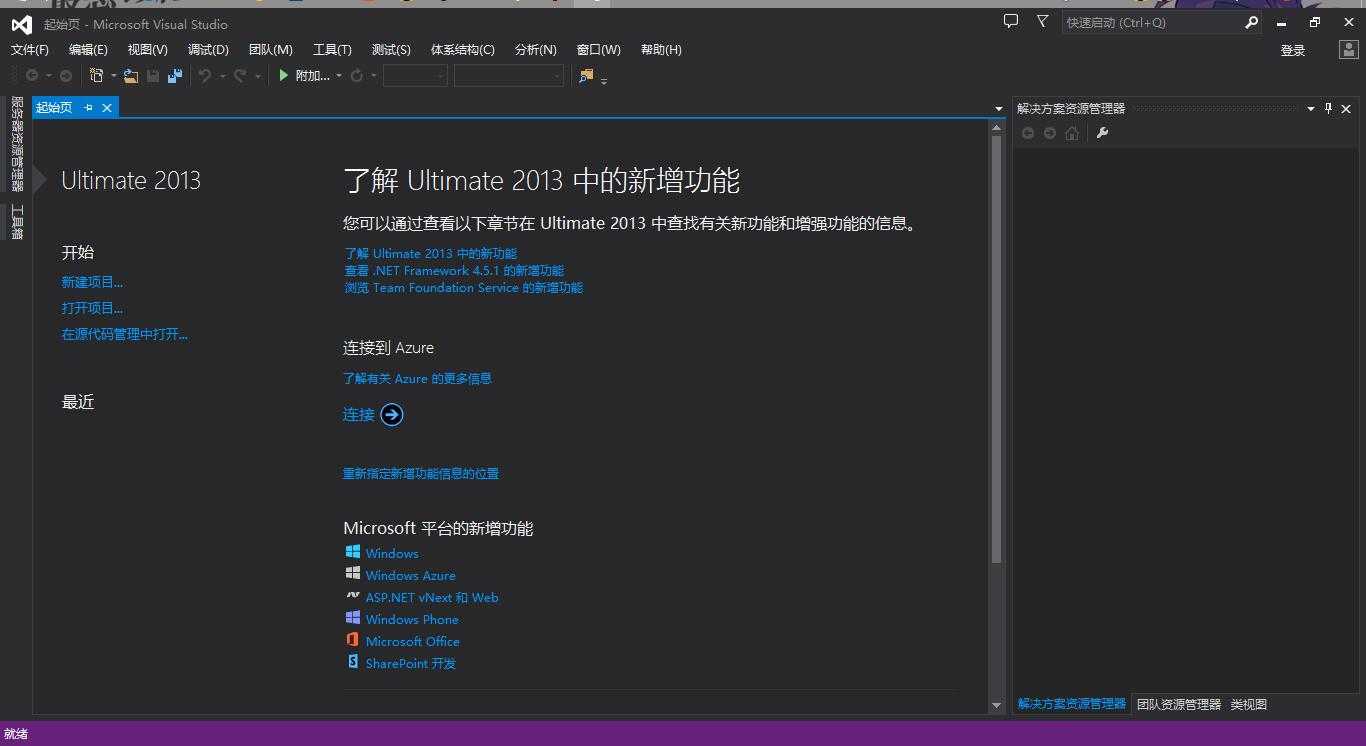Click the Visual Studio logo icon
This screenshot has width=1366, height=746.
click(21, 24)
